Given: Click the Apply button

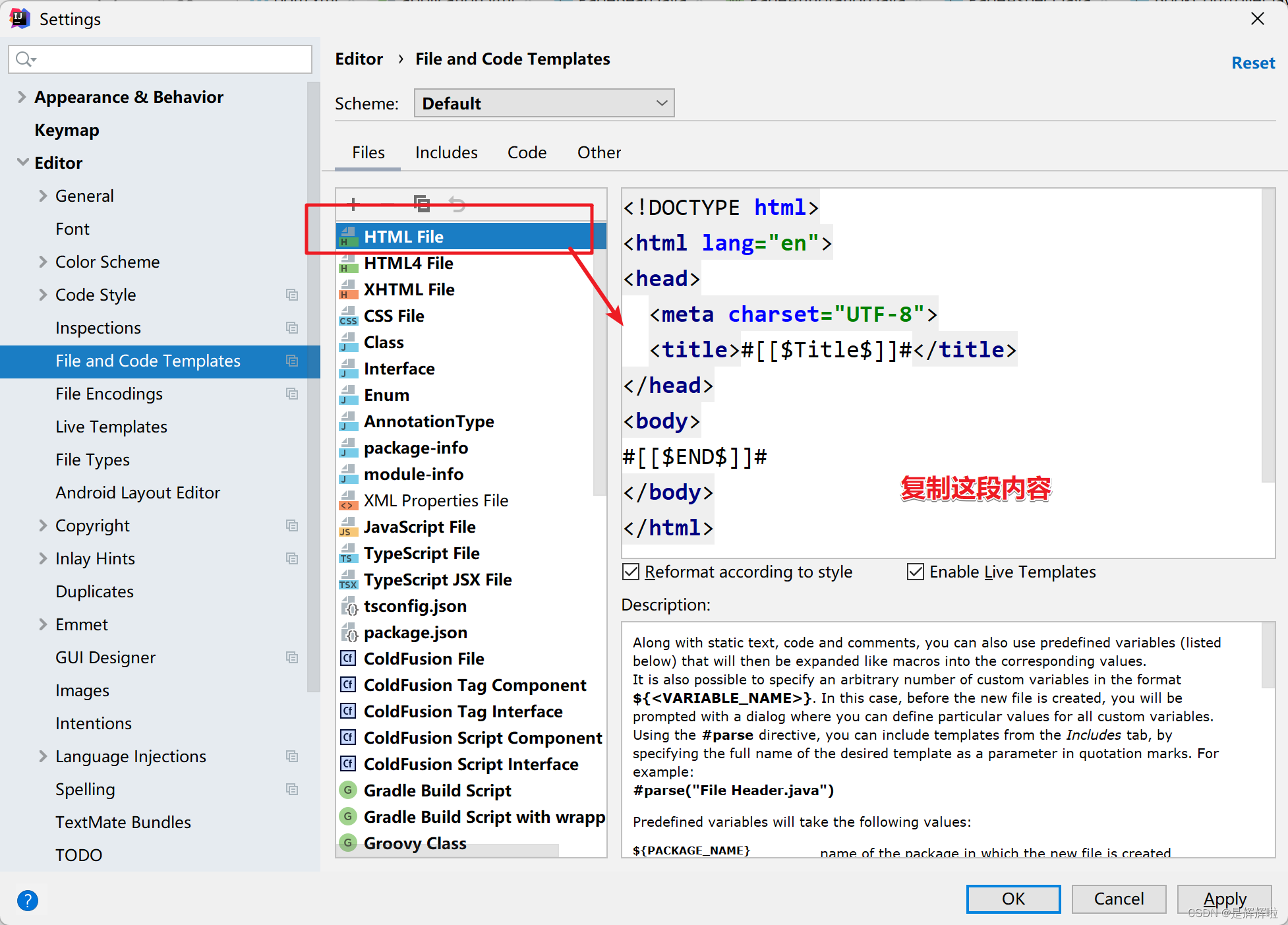Looking at the screenshot, I should (1224, 899).
